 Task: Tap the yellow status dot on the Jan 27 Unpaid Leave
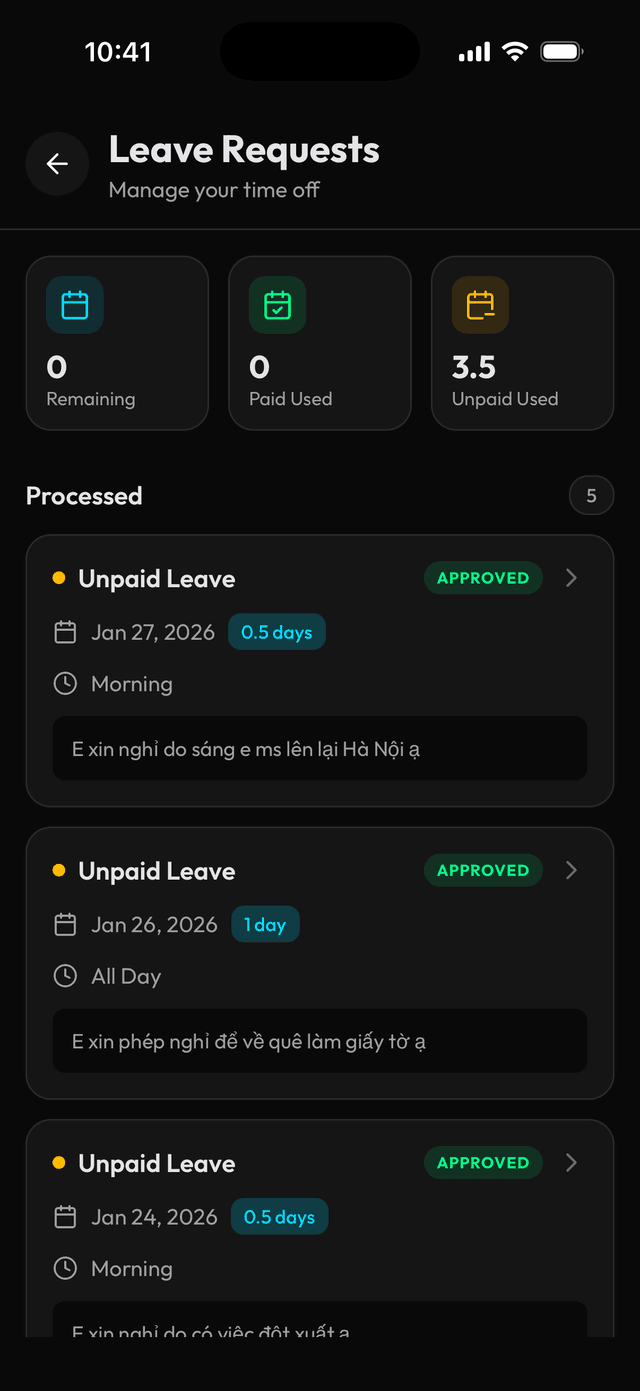pyautogui.click(x=58, y=578)
